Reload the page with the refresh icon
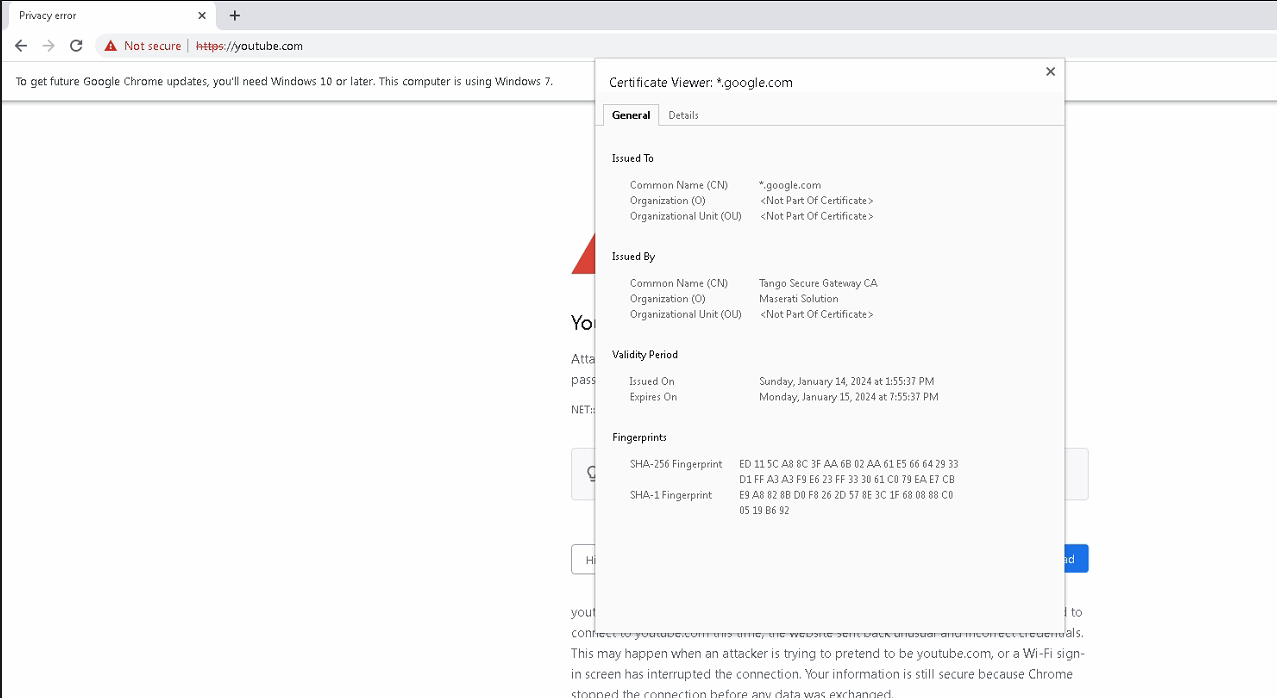1277x698 pixels. point(76,46)
